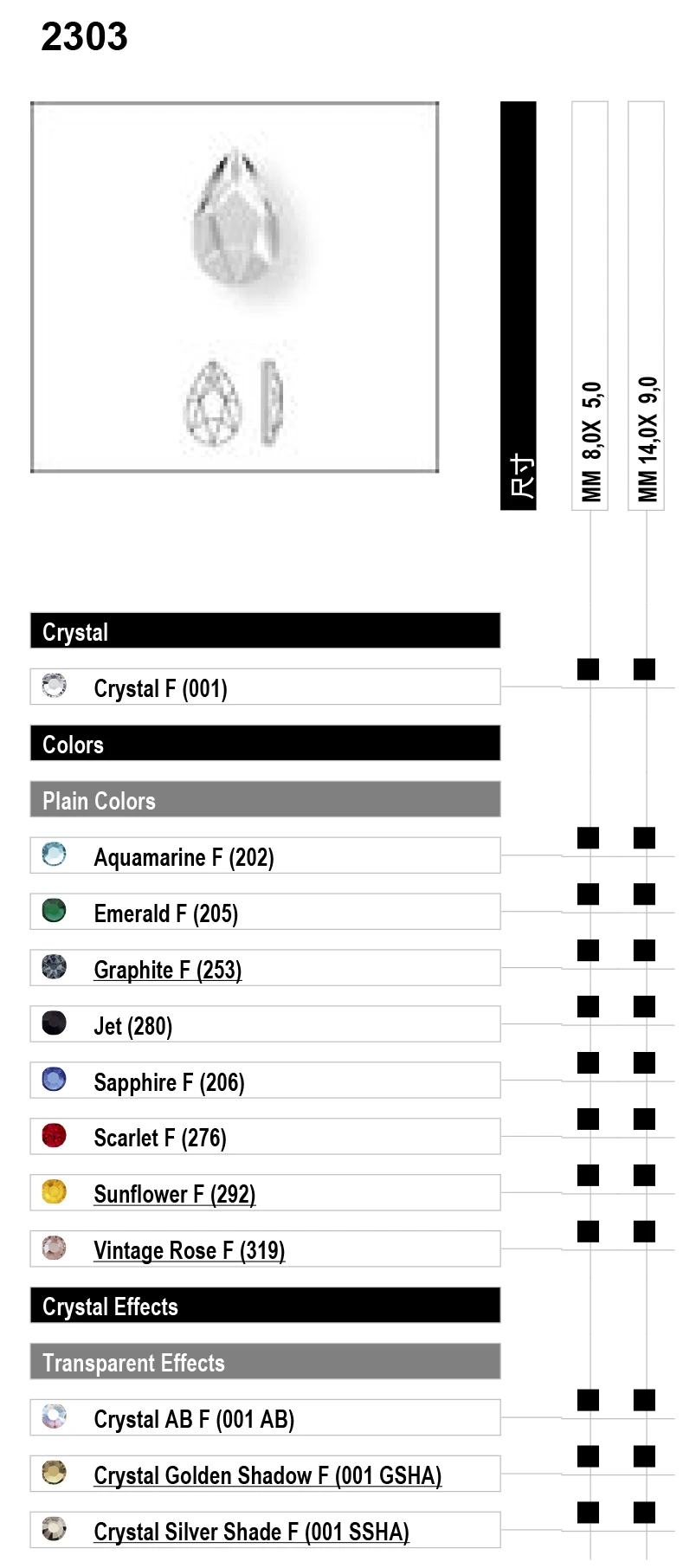Open the Vintage Rose F (319) link
The width and height of the screenshot is (683, 1568).
(189, 1250)
